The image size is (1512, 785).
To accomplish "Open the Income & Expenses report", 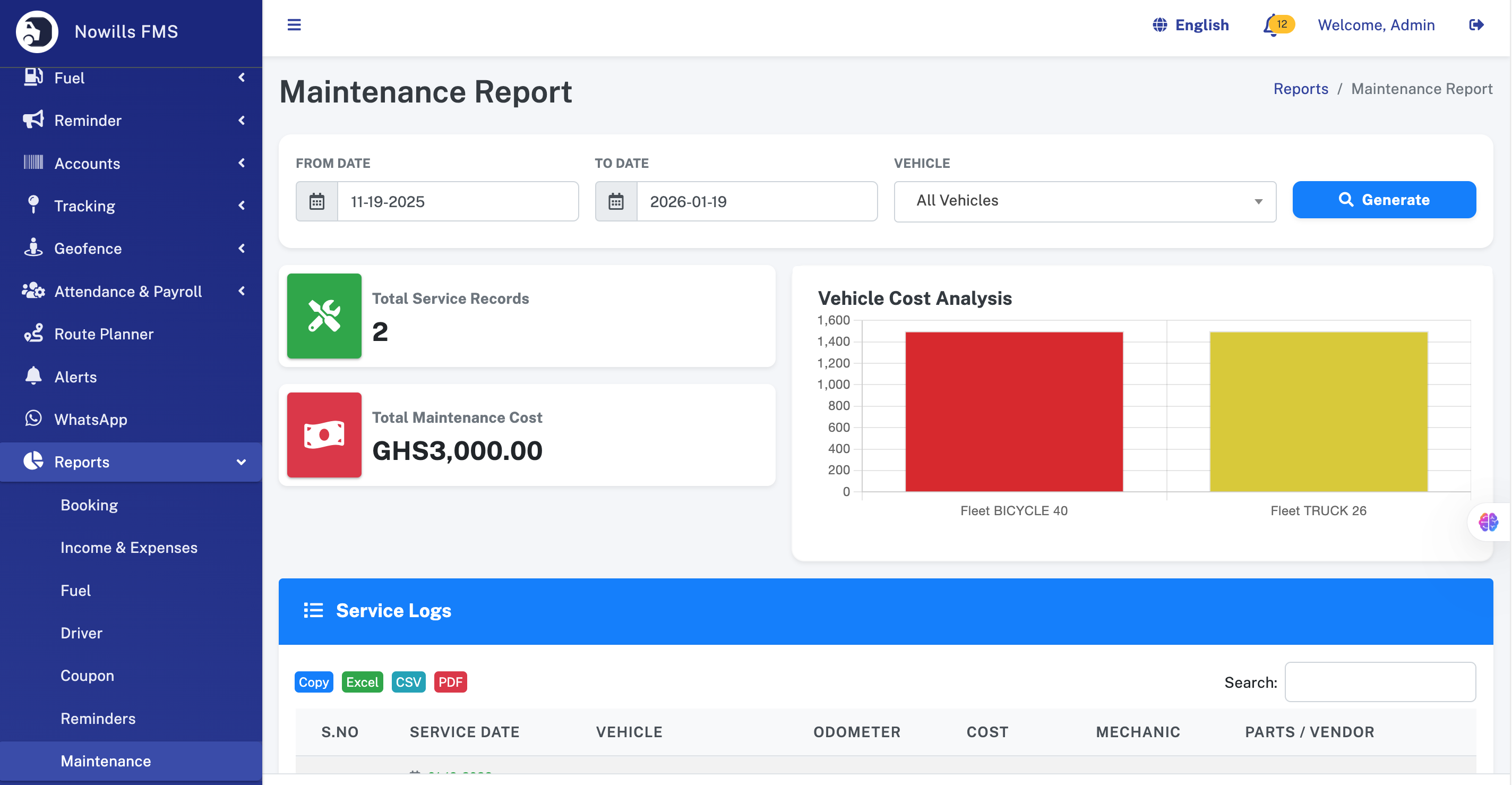I will pos(129,547).
